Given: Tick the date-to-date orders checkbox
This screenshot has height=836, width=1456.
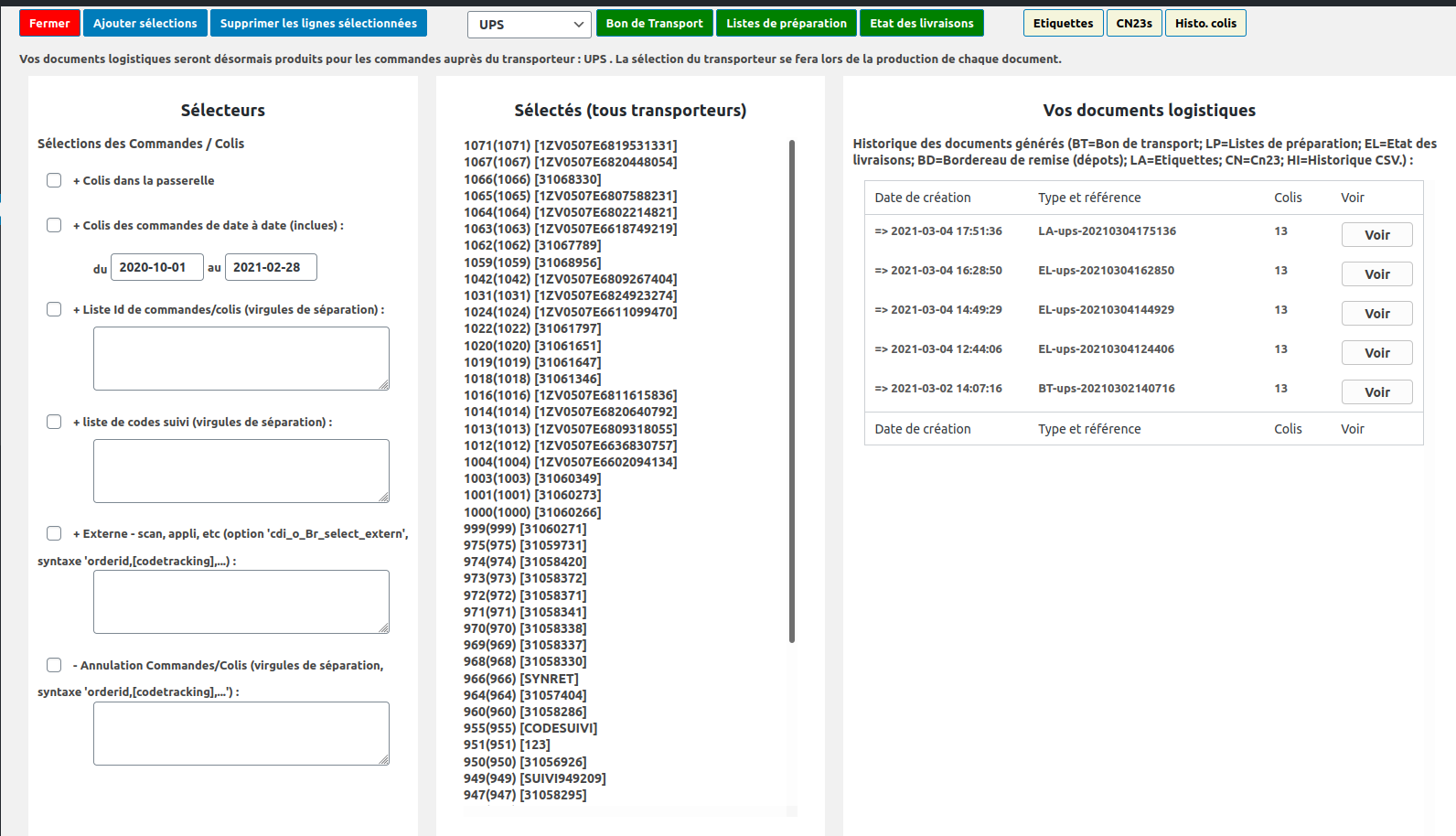Looking at the screenshot, I should (x=54, y=225).
